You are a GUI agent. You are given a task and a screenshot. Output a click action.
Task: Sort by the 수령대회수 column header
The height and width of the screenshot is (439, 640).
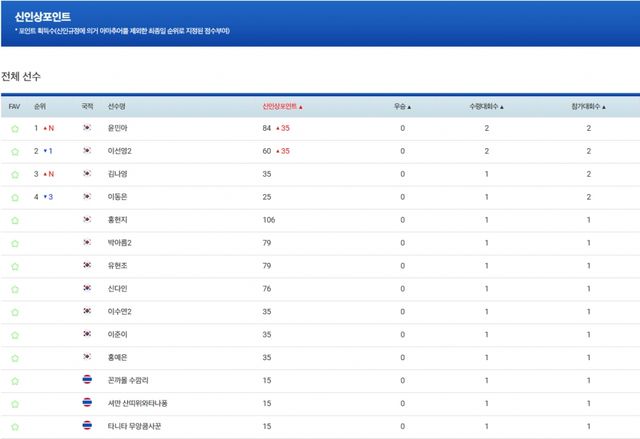(486, 106)
